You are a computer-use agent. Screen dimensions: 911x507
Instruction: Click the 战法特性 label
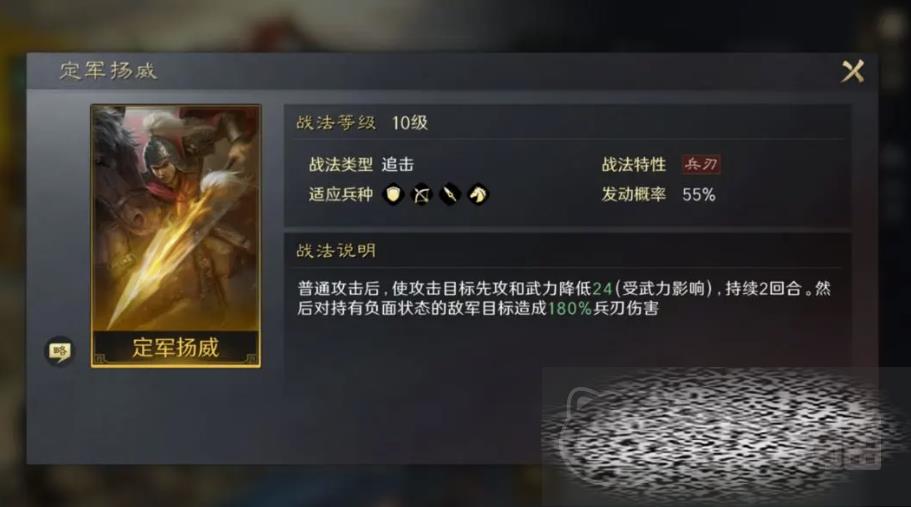pos(633,164)
